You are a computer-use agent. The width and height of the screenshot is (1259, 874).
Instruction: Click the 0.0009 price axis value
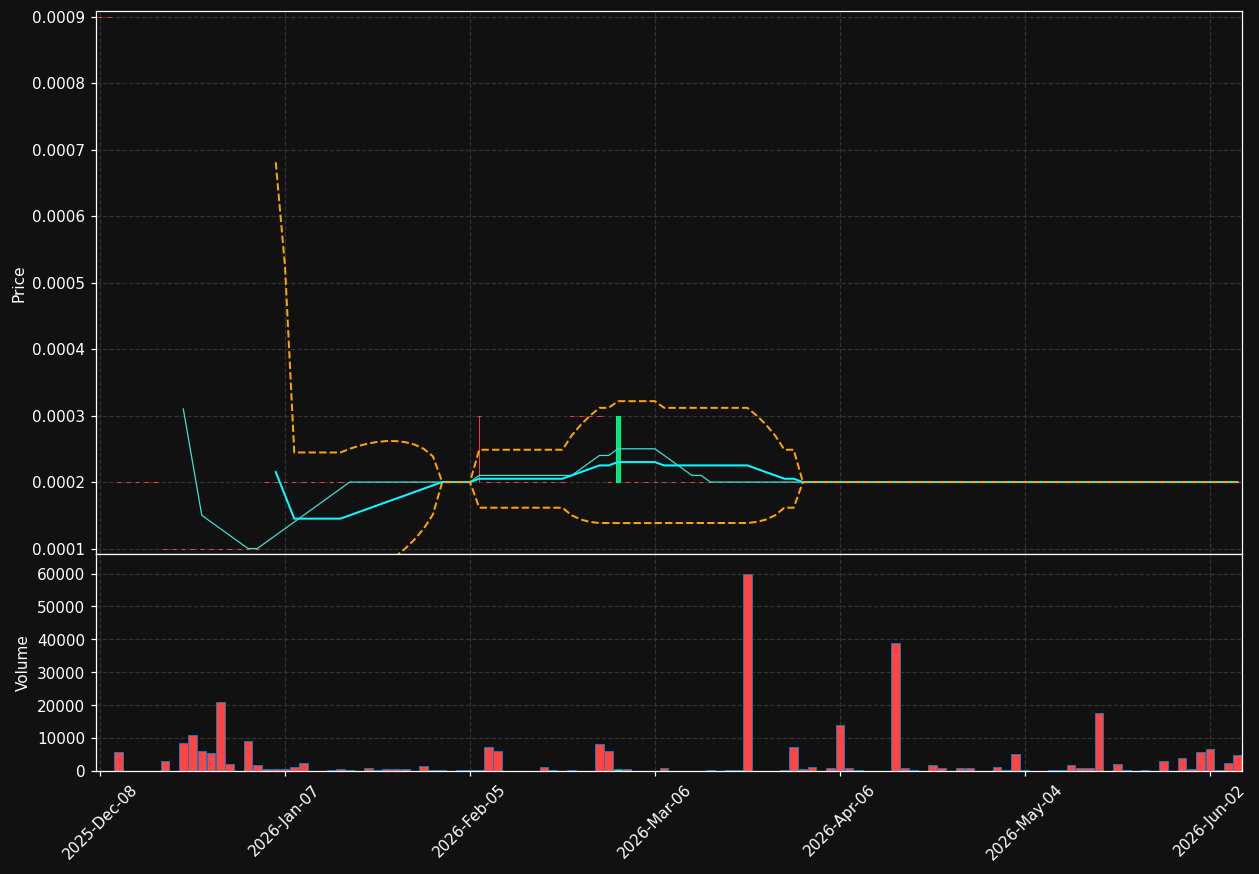58,17
